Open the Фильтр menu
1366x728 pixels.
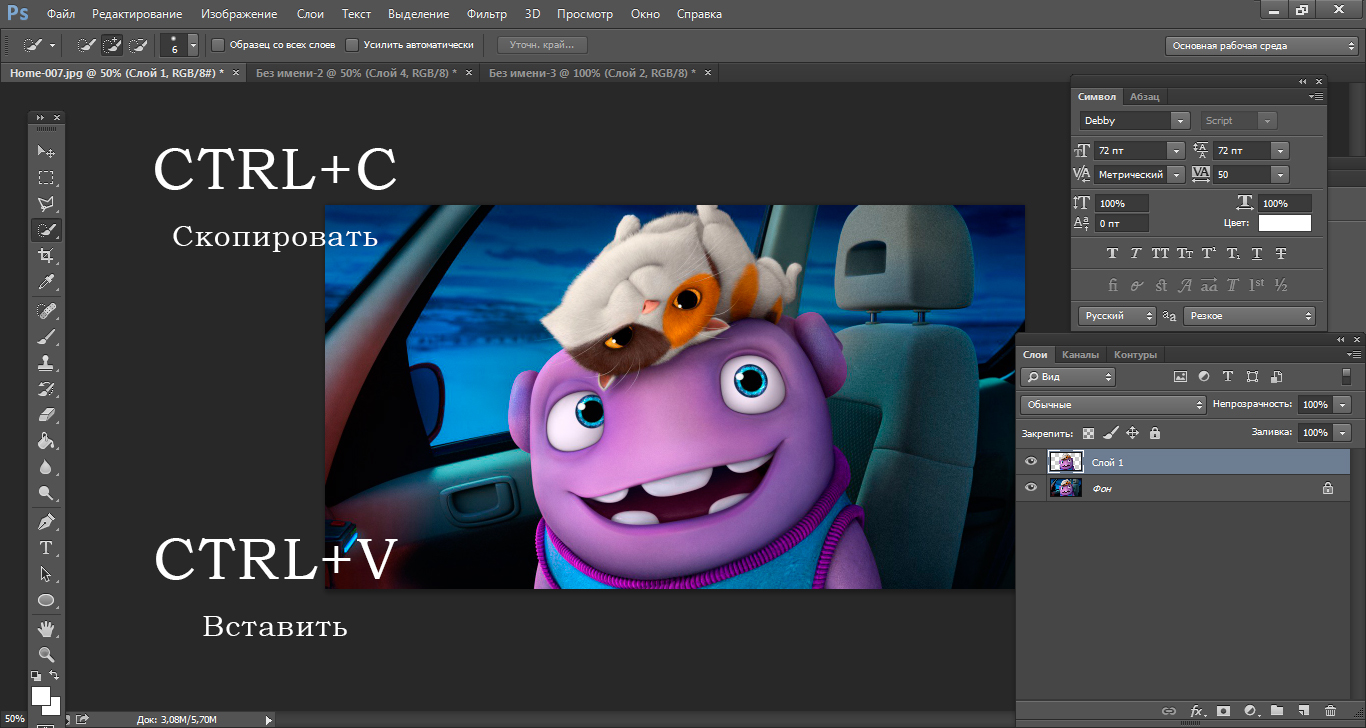[x=487, y=14]
